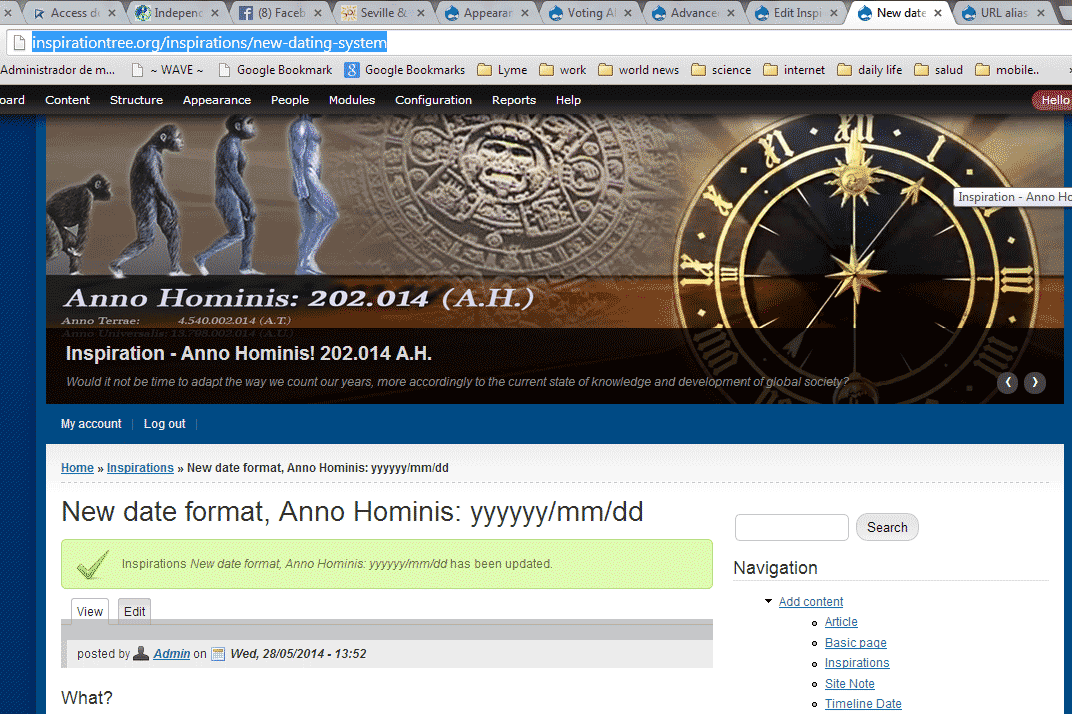
Task: Close the Facebook browser tab
Action: 318,13
